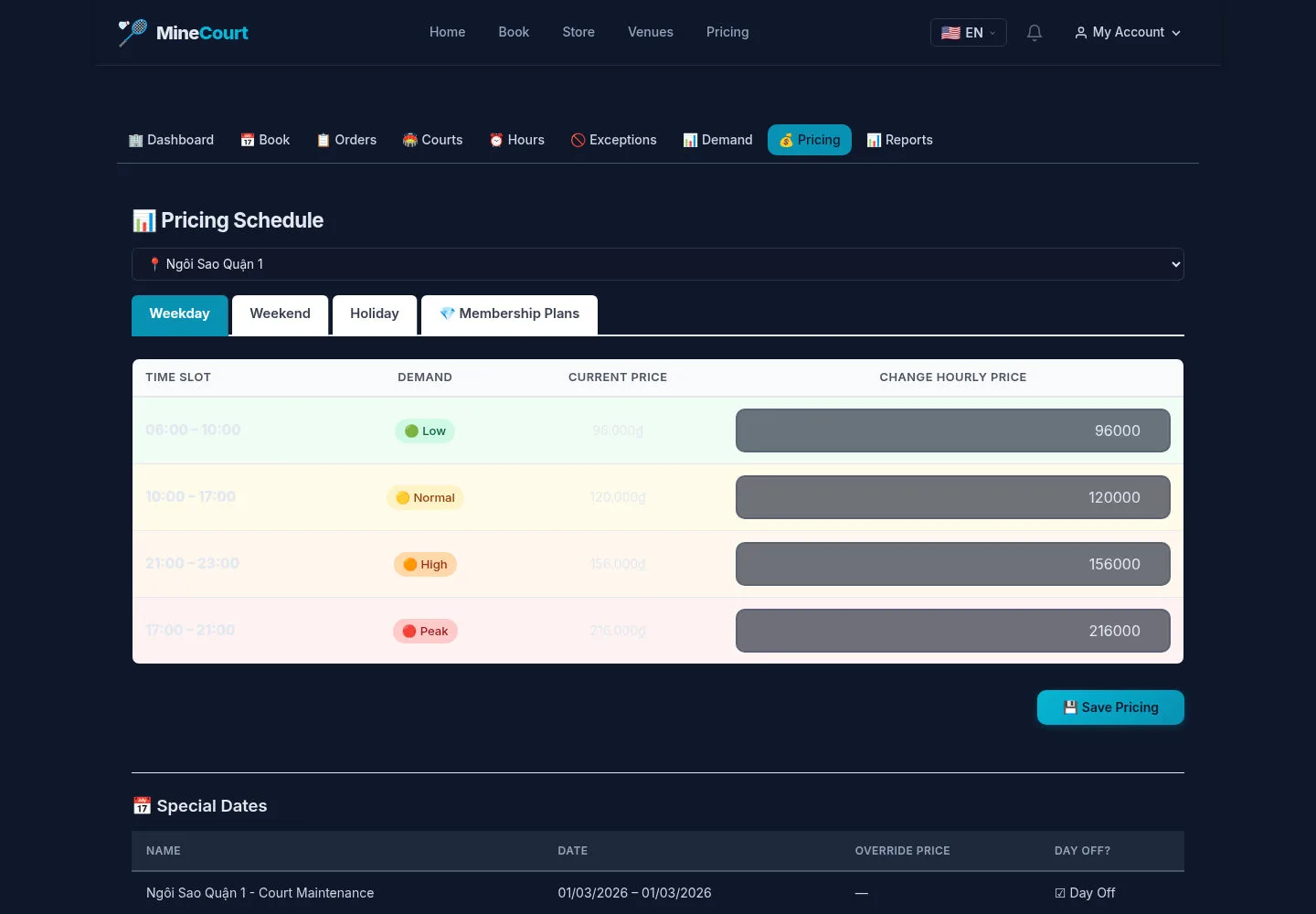Click the calendar icon beside Special Dates
The width and height of the screenshot is (1316, 914).
(142, 805)
